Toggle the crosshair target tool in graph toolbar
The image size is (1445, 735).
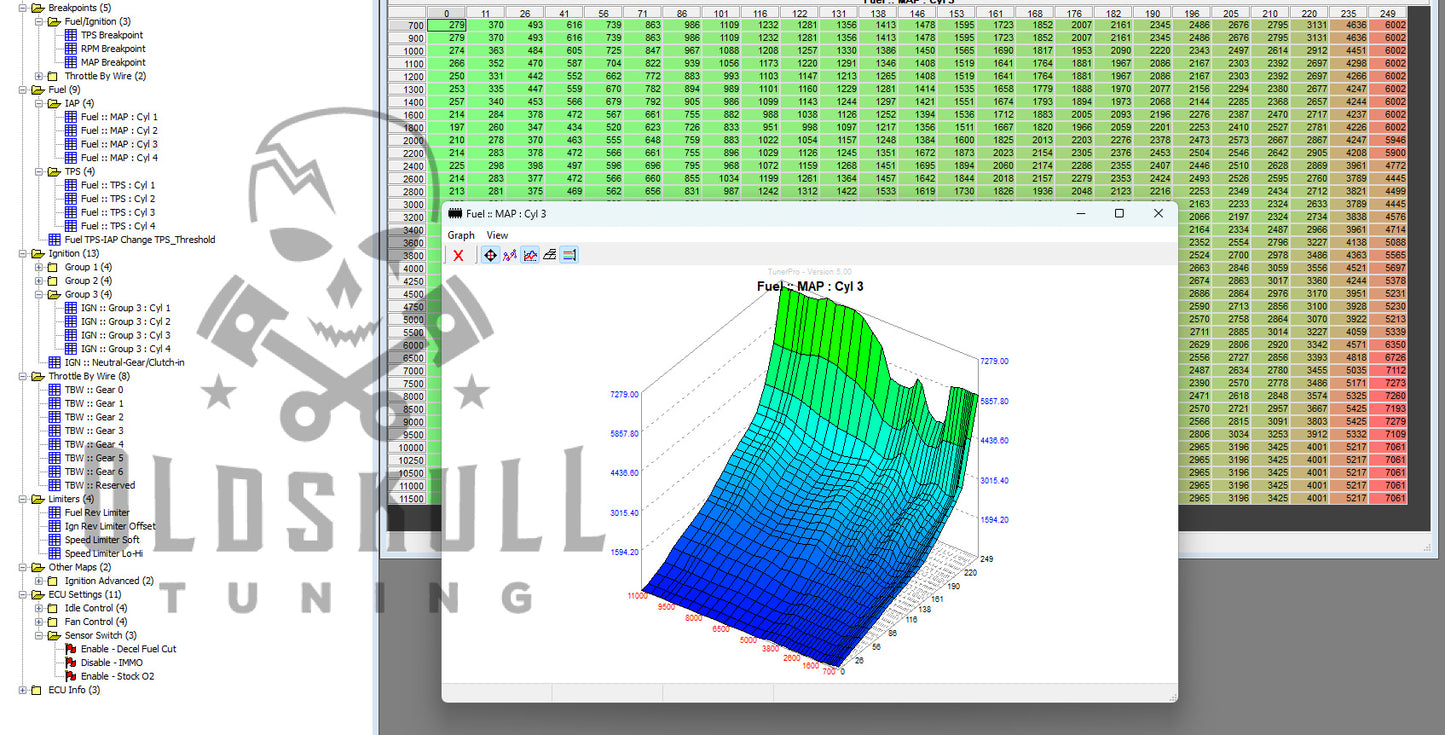pos(490,255)
